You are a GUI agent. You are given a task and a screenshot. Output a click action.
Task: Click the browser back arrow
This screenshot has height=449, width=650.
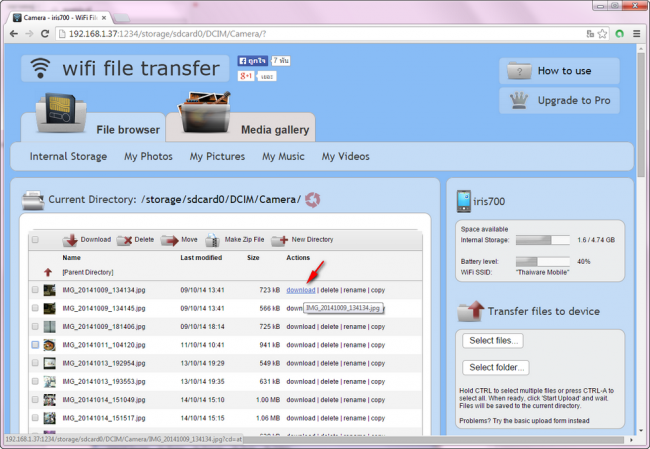click(x=14, y=34)
